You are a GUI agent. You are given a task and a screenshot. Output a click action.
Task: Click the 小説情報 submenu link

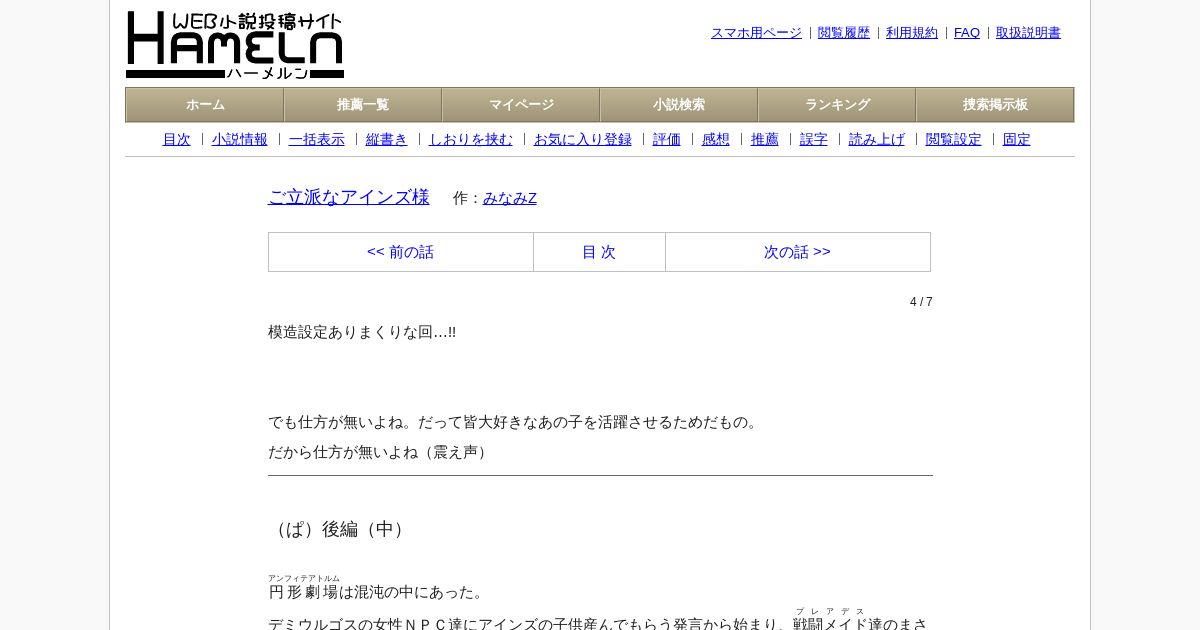point(240,140)
